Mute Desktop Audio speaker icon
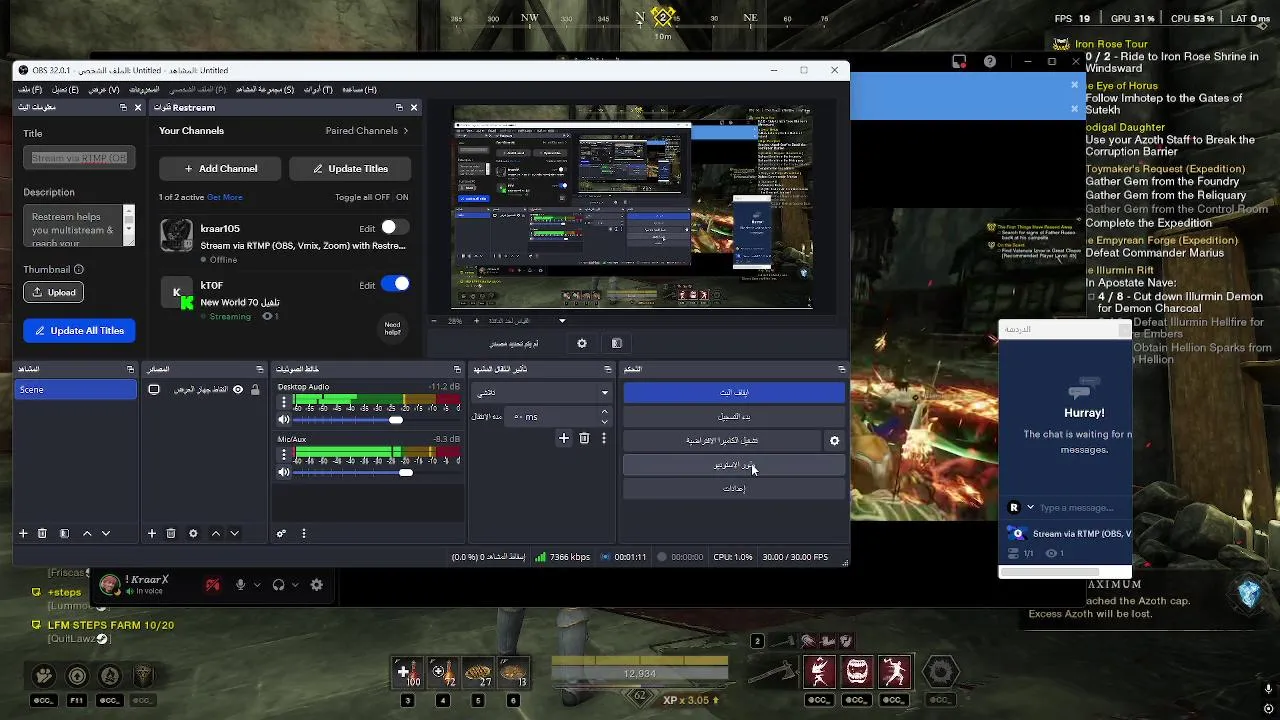1280x720 pixels. (x=284, y=420)
